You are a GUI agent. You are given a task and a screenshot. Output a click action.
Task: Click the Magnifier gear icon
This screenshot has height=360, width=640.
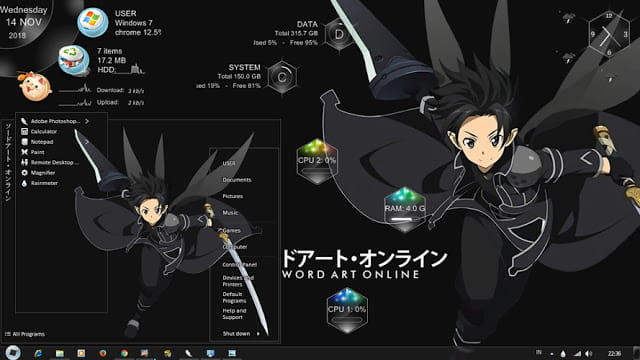click(24, 173)
